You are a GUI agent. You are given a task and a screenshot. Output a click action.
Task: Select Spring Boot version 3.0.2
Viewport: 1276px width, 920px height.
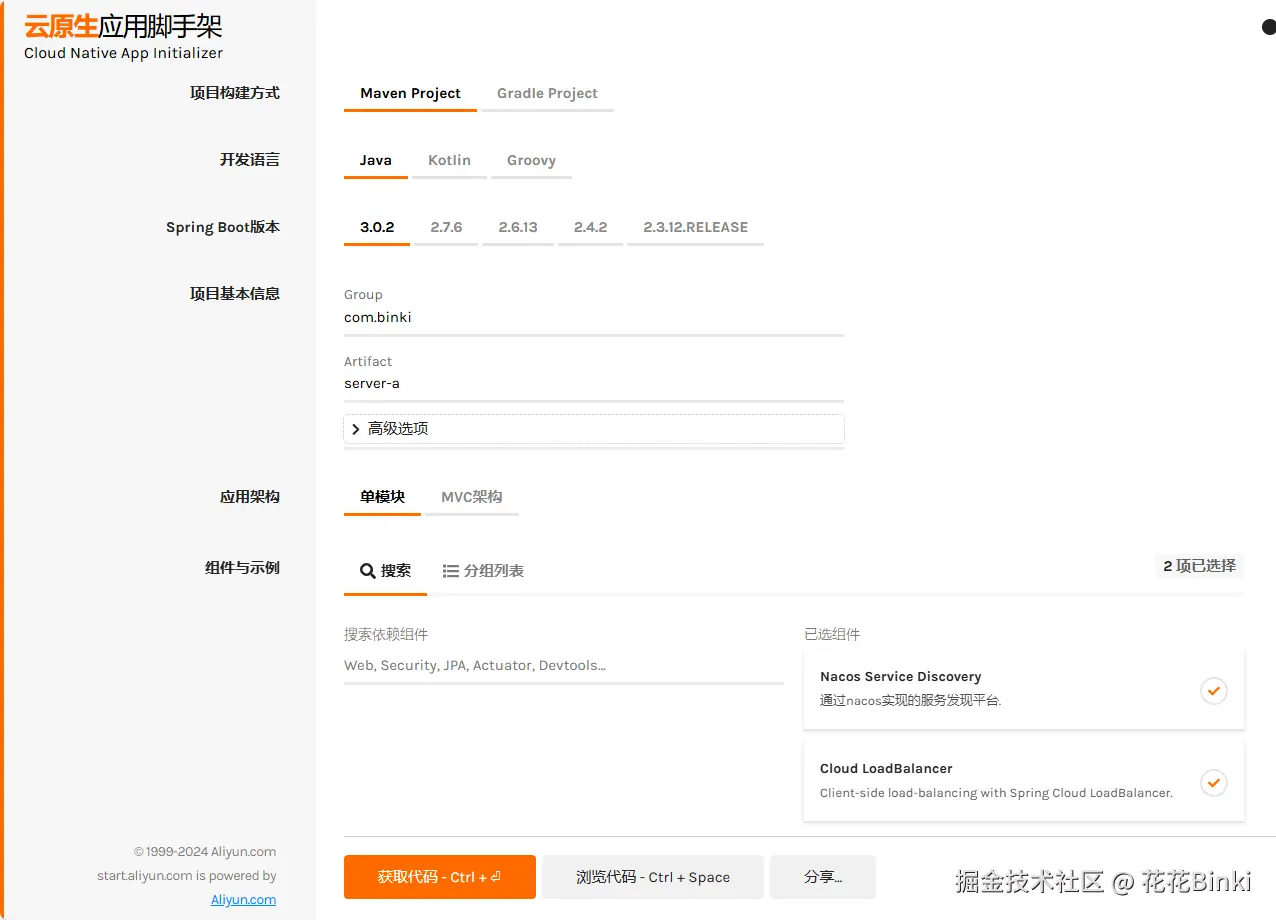pyautogui.click(x=377, y=228)
